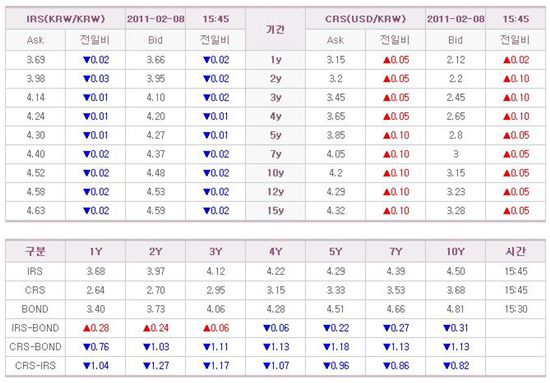Click the blue down arrow beside CRS-BOND 0.76
Viewport: 550px width, 383px height.
tap(87, 347)
